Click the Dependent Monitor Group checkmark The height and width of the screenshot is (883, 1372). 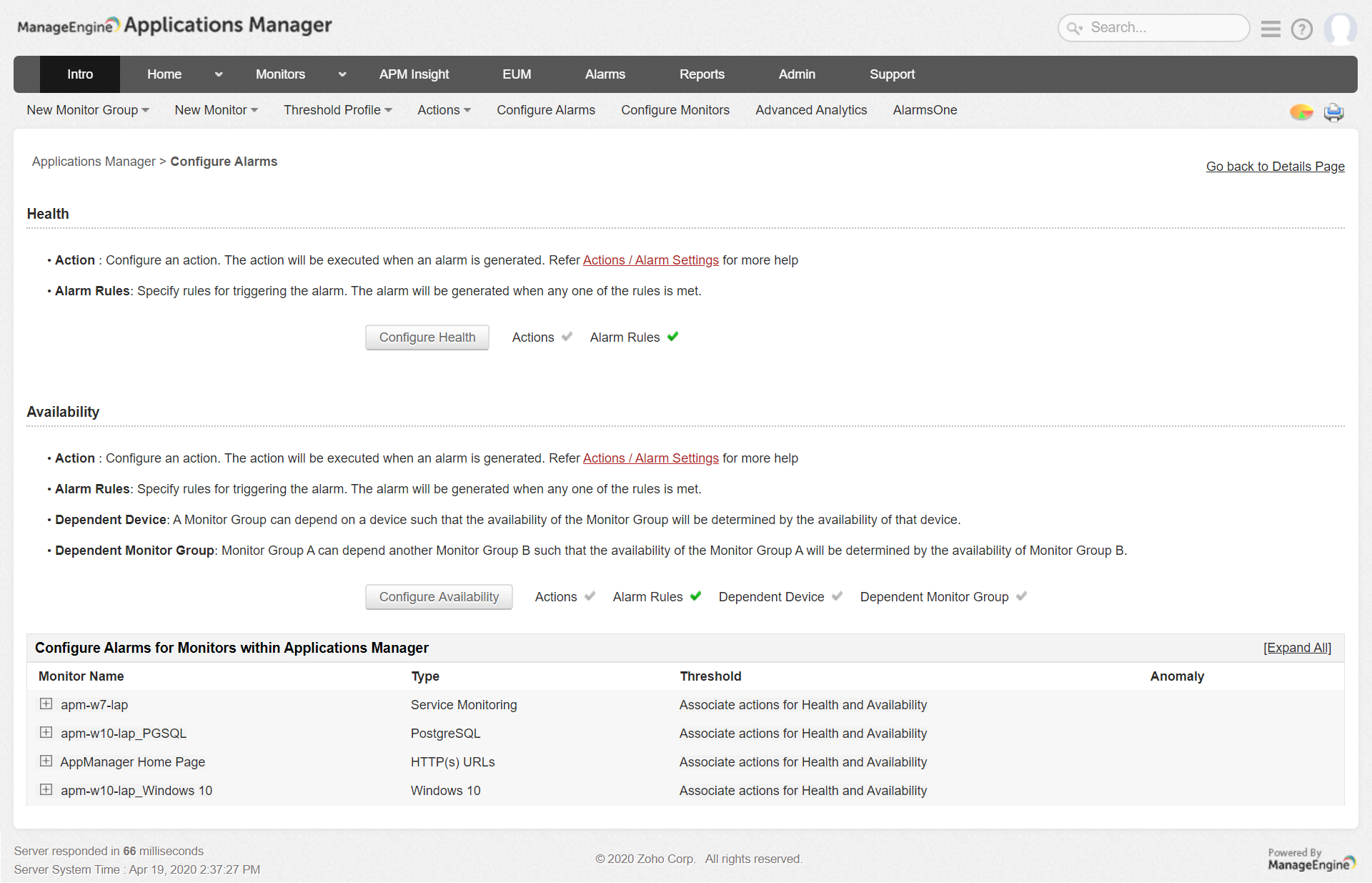tap(1021, 596)
